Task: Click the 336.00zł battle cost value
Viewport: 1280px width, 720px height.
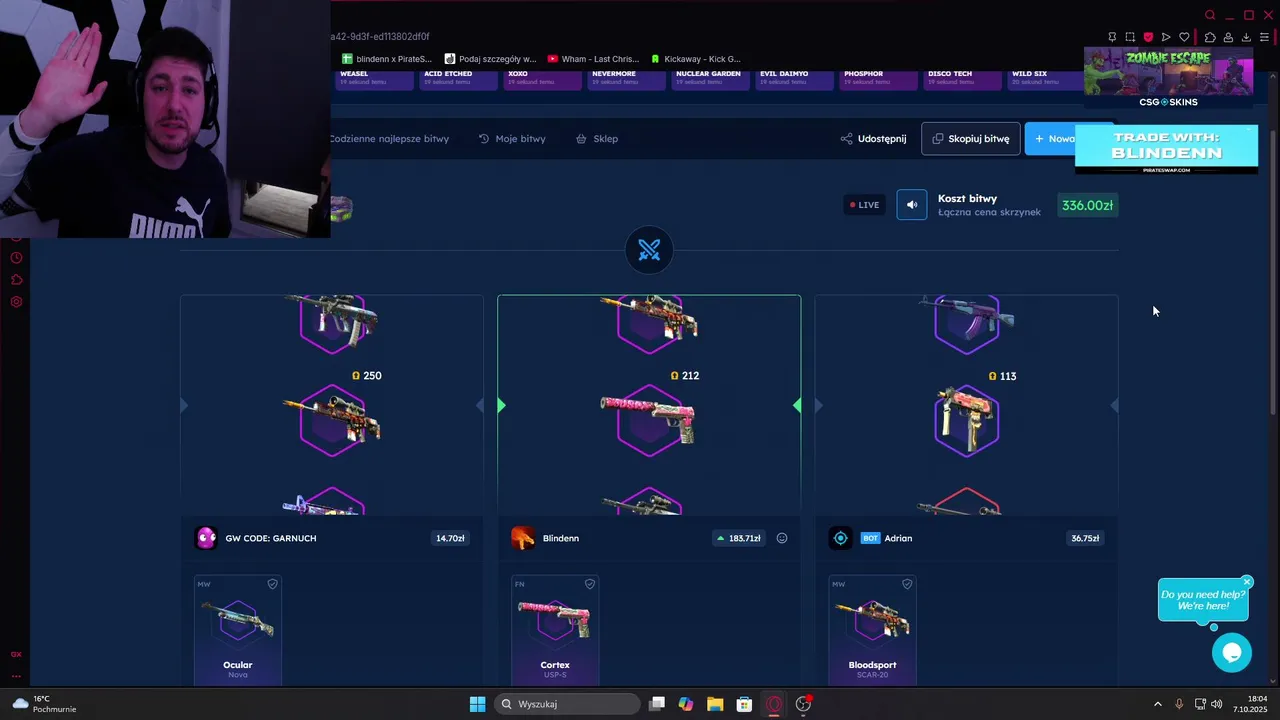Action: [1087, 205]
